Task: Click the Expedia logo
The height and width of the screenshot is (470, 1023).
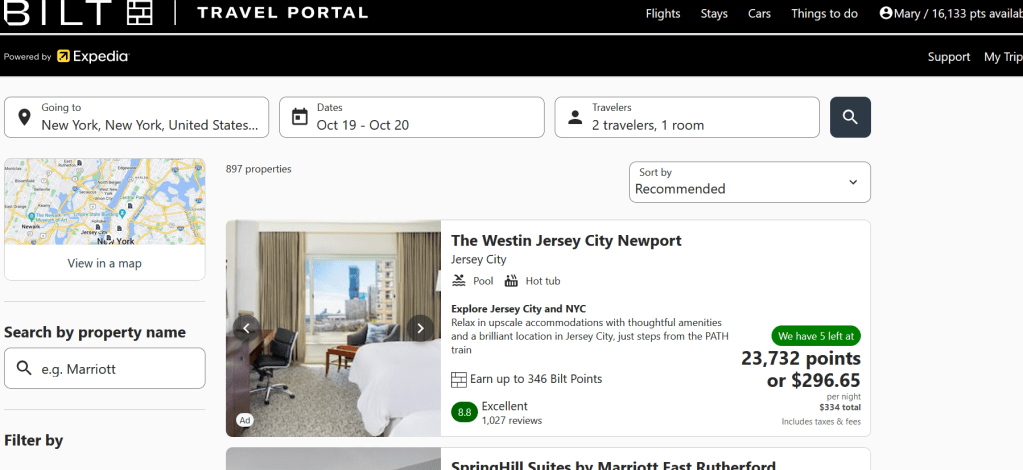Action: [93, 57]
